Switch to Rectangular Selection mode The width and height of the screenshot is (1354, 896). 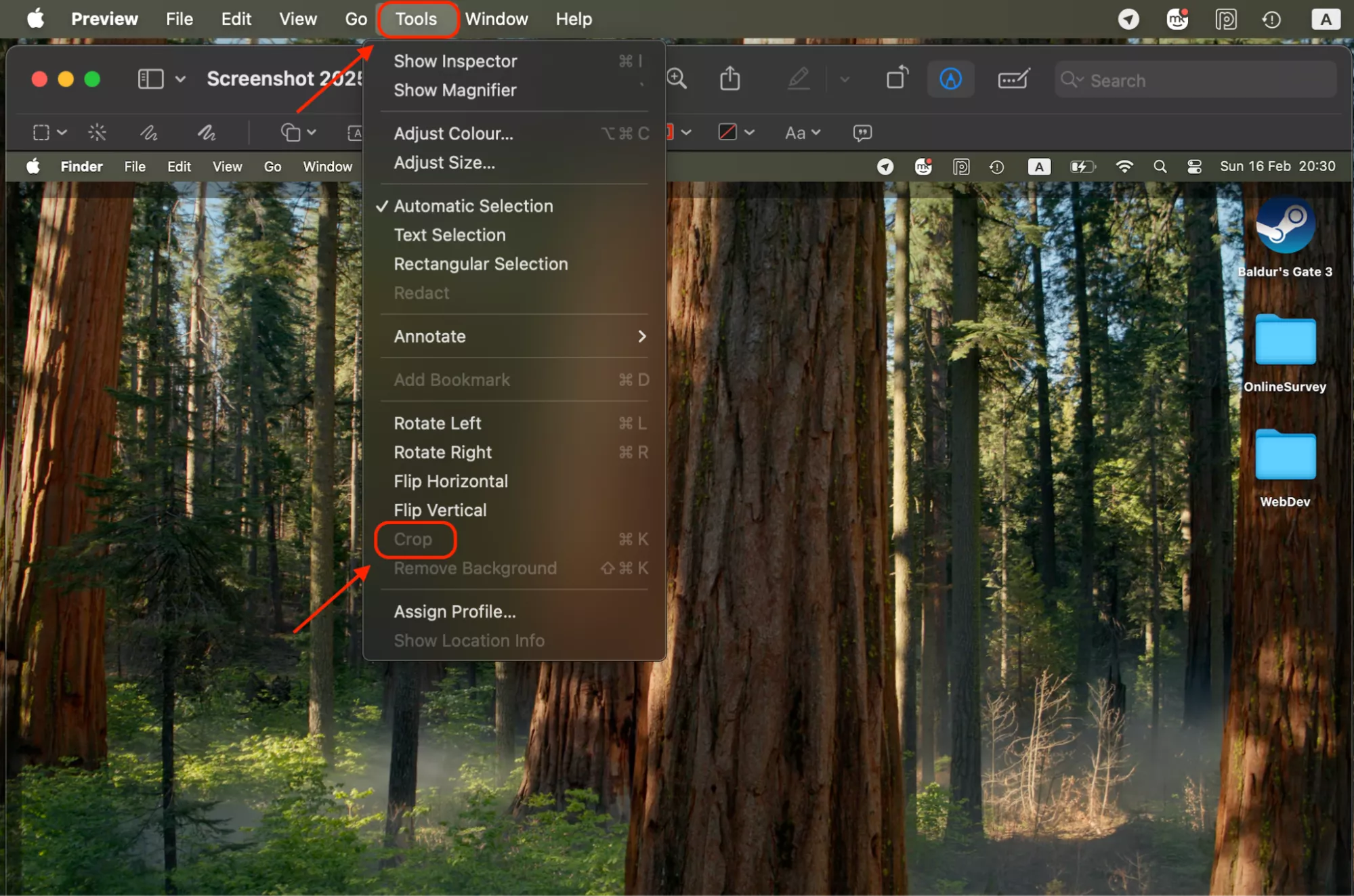(481, 264)
